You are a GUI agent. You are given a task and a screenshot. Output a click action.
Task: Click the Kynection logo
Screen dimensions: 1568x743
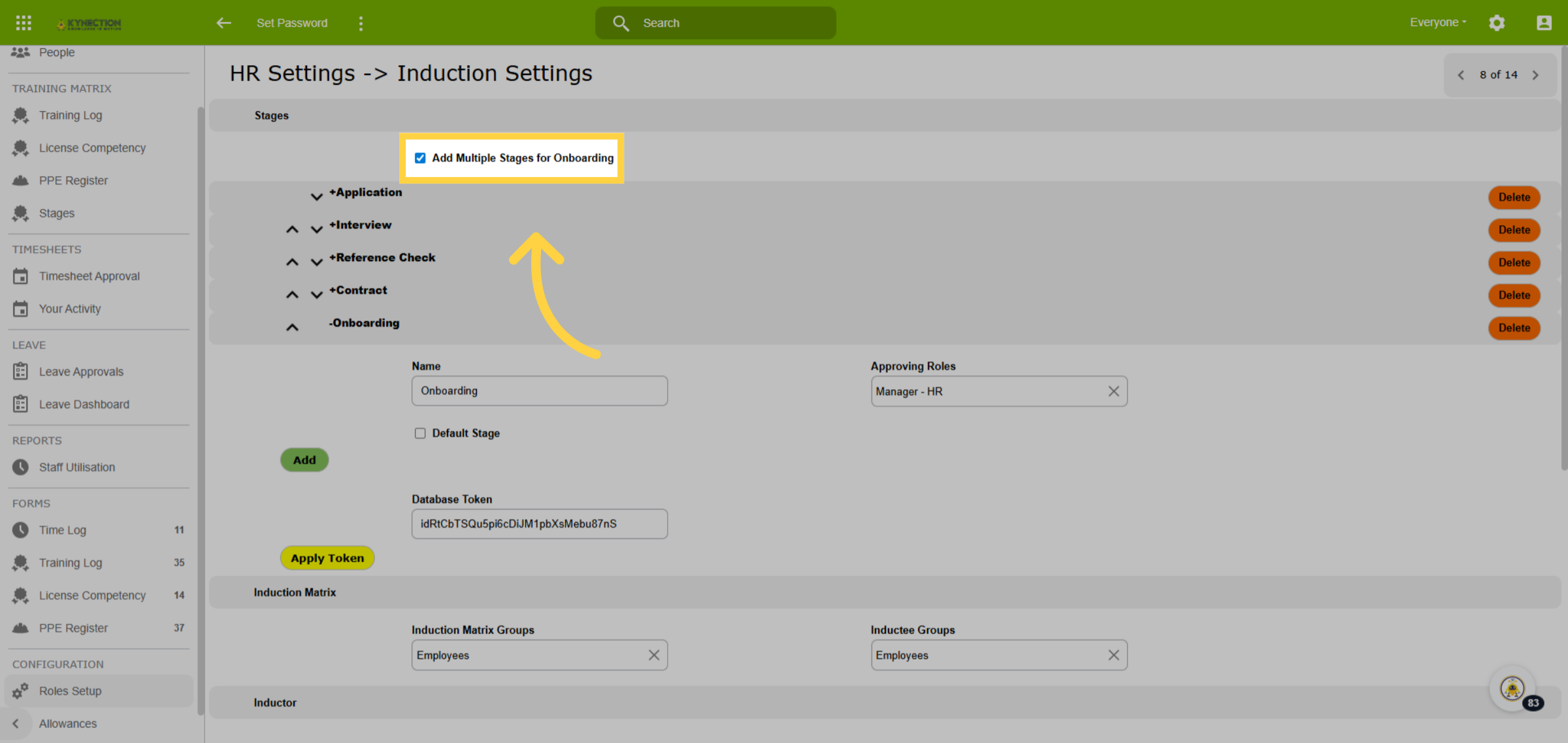pos(90,24)
